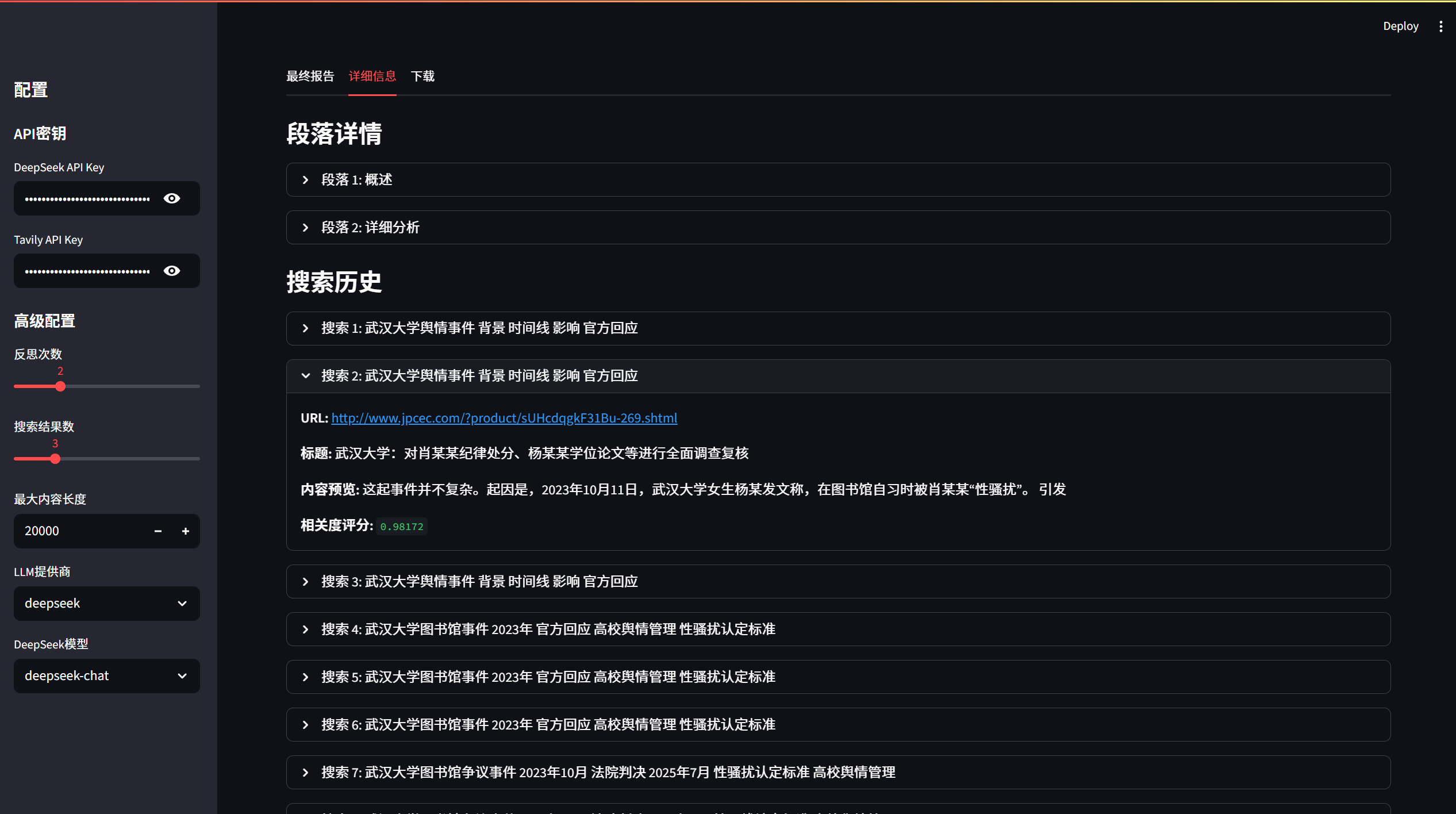Show DeepSeek API key with eye icon
Screen dimensions: 1456x814
(x=172, y=198)
